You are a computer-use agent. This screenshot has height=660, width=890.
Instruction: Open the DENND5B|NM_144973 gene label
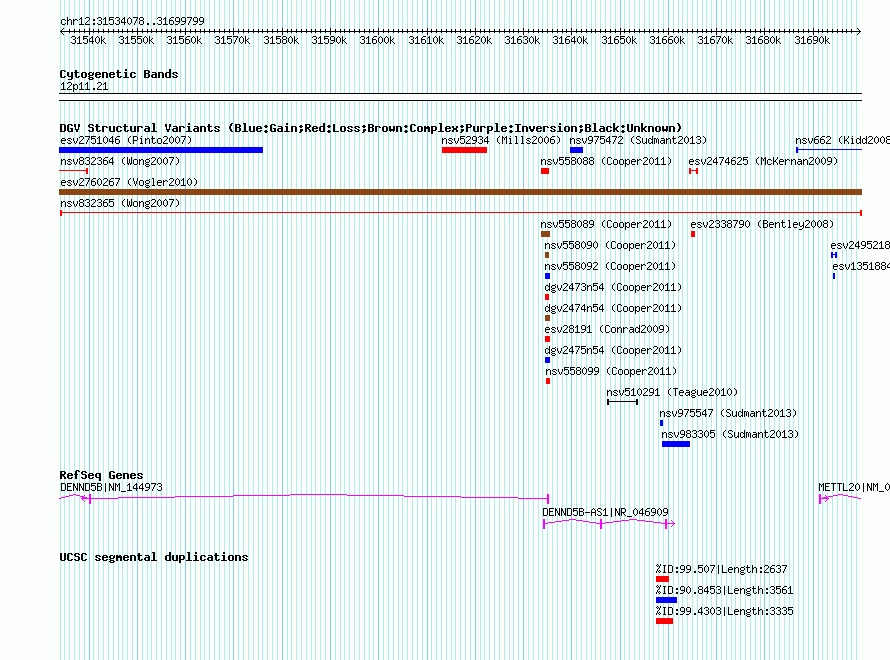pyautogui.click(x=111, y=487)
